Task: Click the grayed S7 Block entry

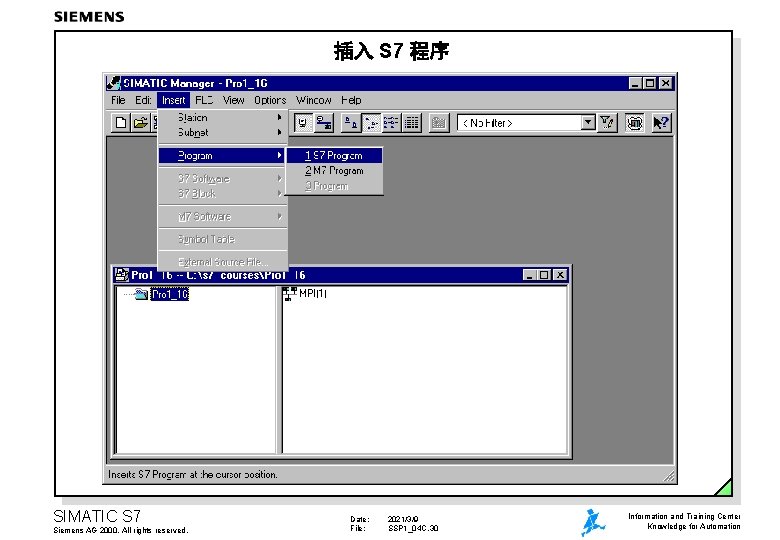Action: click(x=223, y=193)
